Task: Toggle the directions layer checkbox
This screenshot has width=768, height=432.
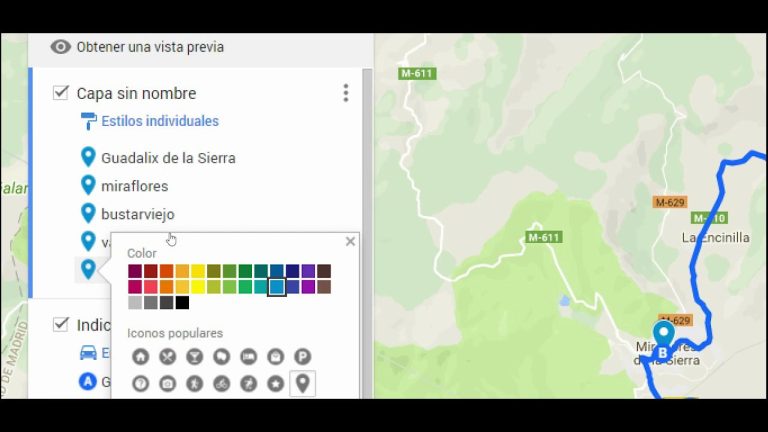Action: [61, 324]
